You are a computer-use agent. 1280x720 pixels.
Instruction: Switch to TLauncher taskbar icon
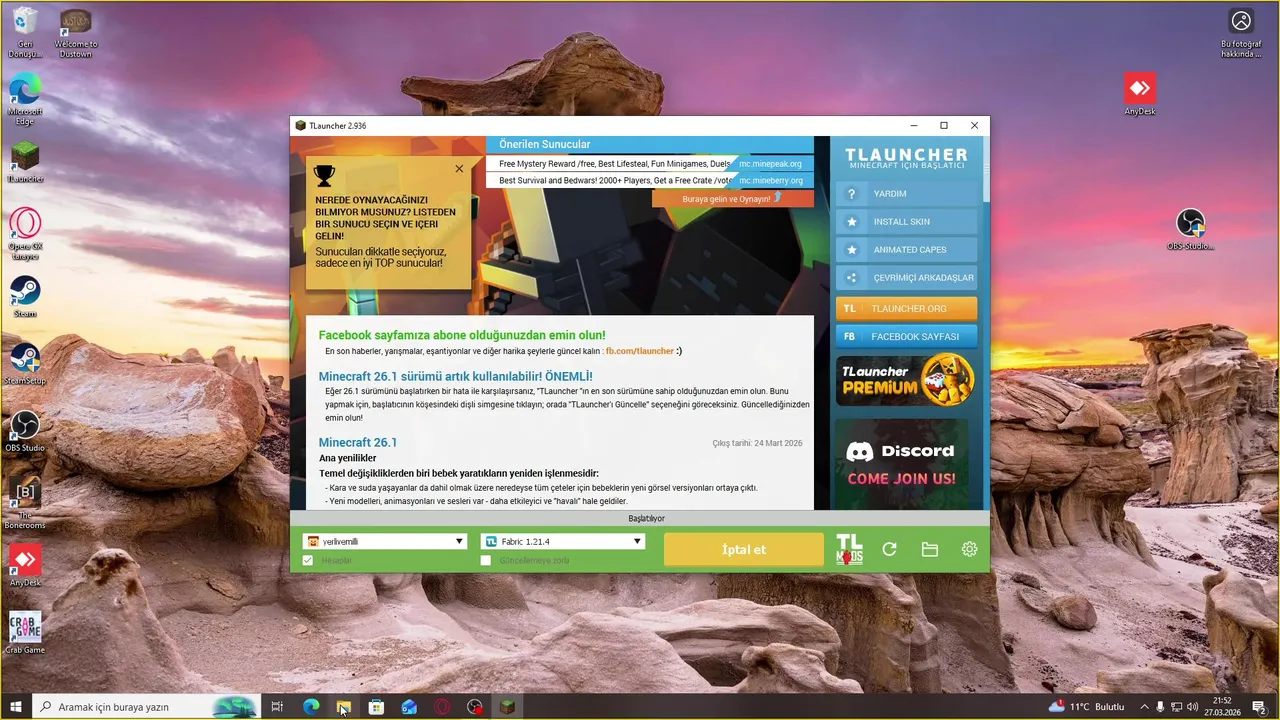click(508, 707)
